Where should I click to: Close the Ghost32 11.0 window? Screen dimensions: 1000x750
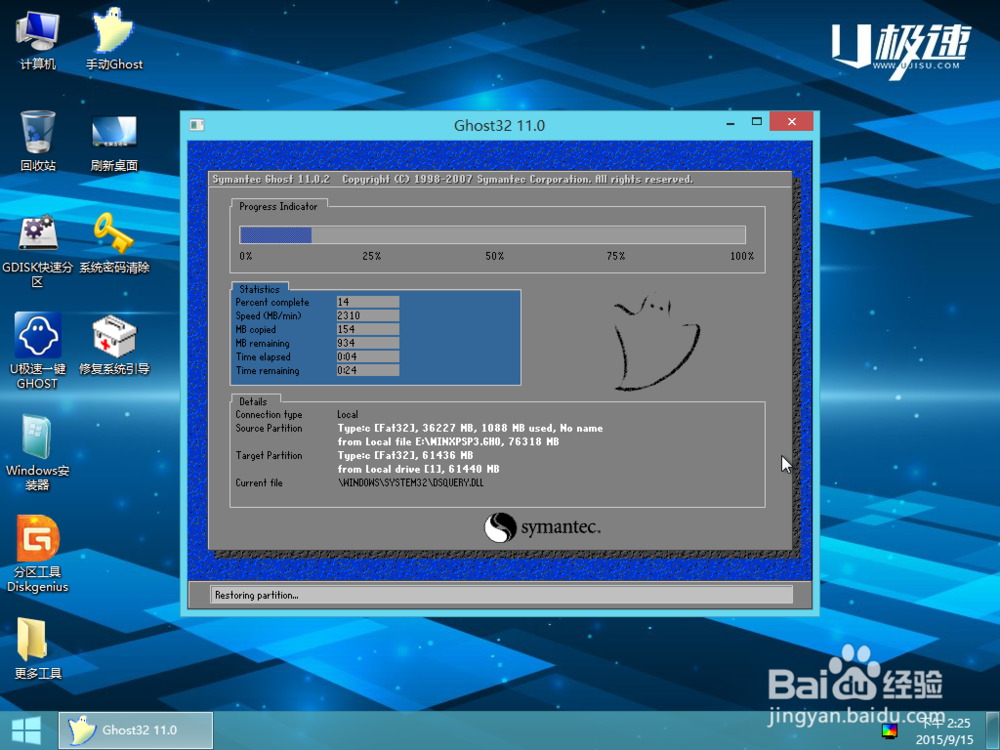[x=791, y=122]
